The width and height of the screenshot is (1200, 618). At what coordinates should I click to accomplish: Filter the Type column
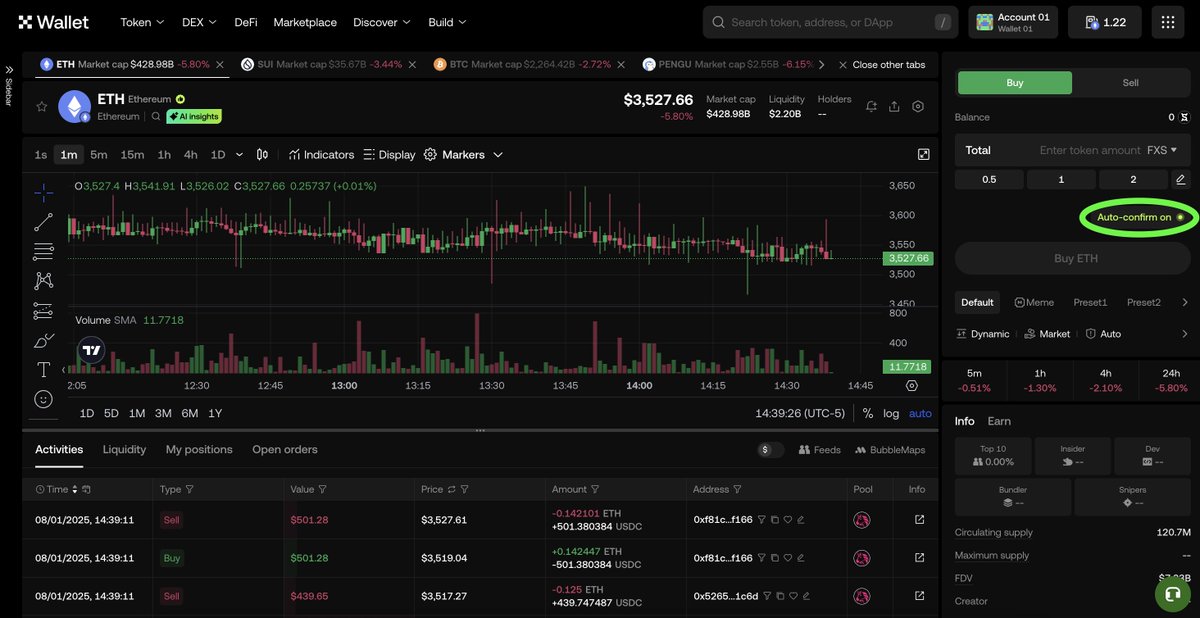pos(190,490)
